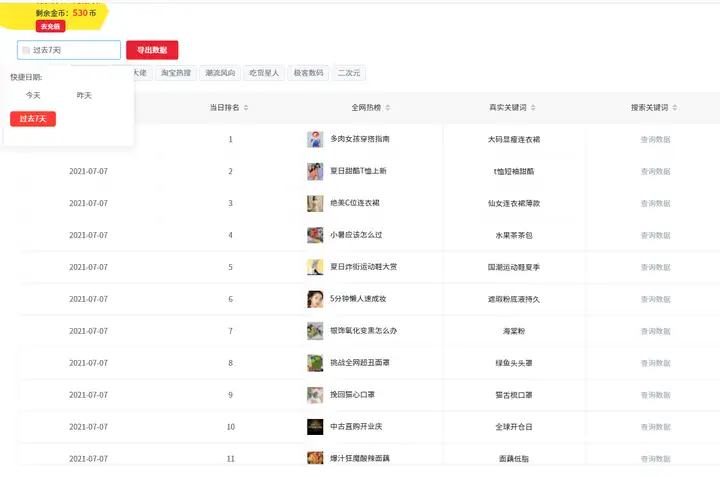Click the 导出数据 export button
This screenshot has width=720, height=477.
coord(152,50)
